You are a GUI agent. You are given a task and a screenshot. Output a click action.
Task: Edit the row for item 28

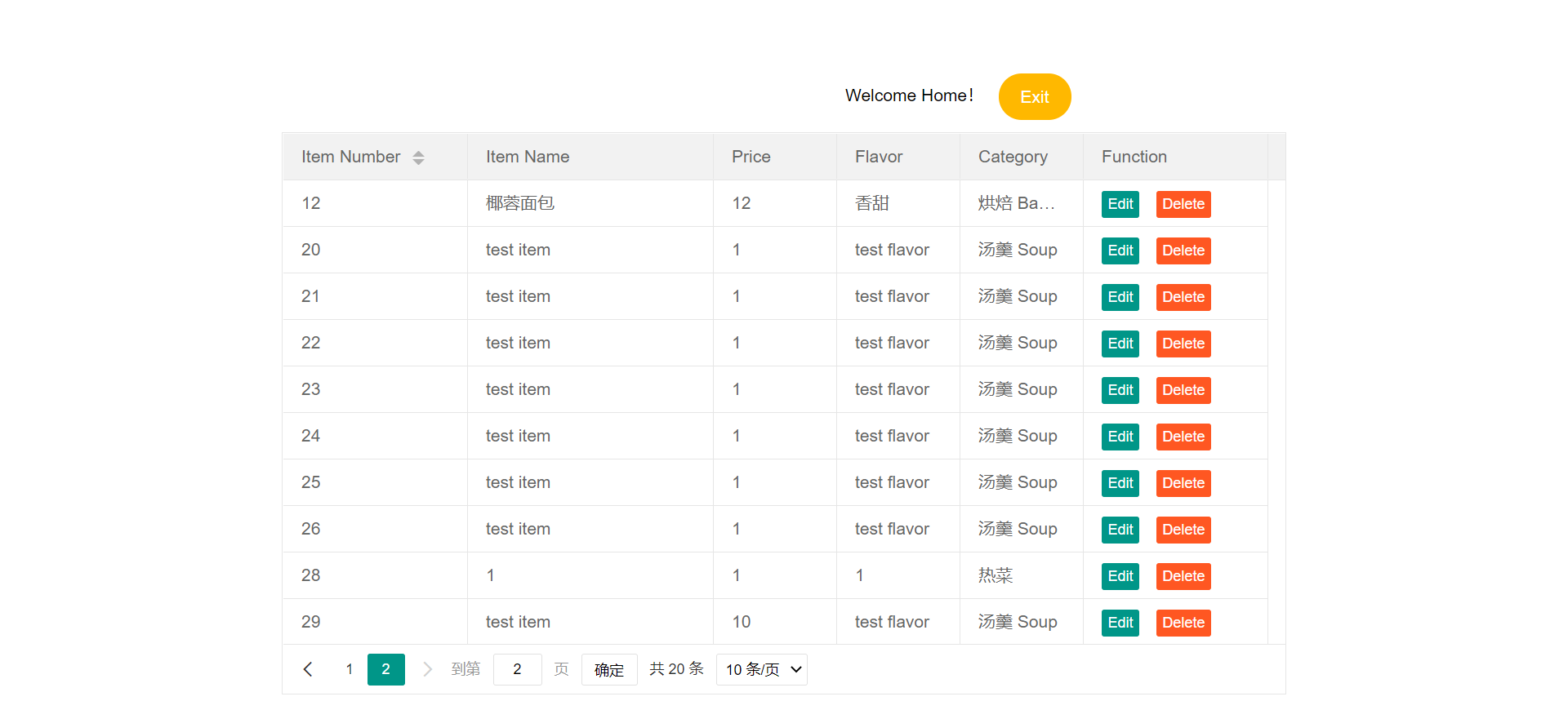1120,576
